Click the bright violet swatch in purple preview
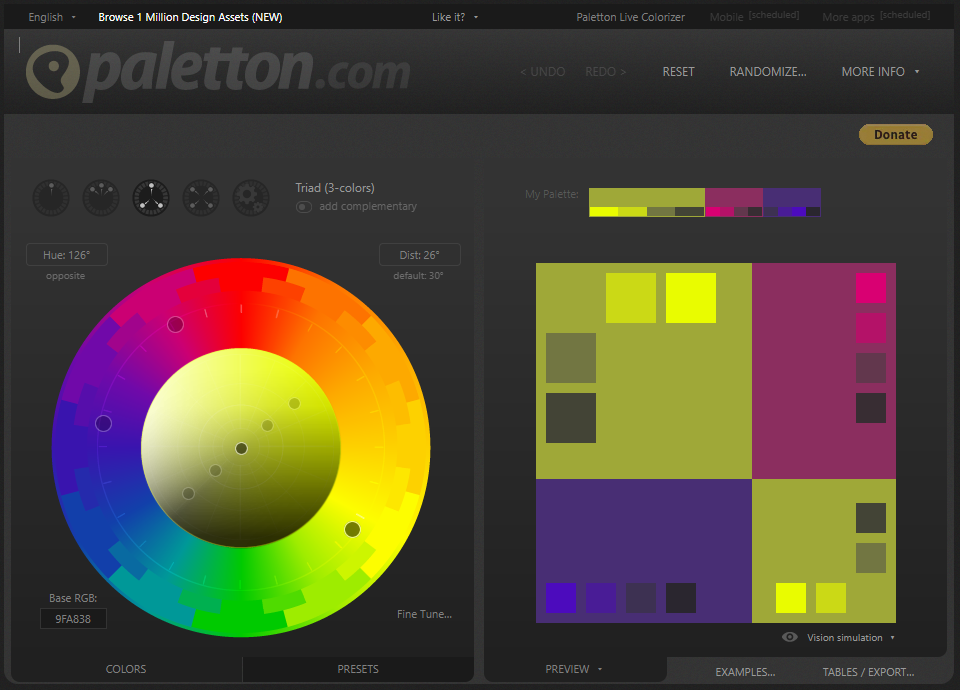Image resolution: width=960 pixels, height=690 pixels. [561, 598]
